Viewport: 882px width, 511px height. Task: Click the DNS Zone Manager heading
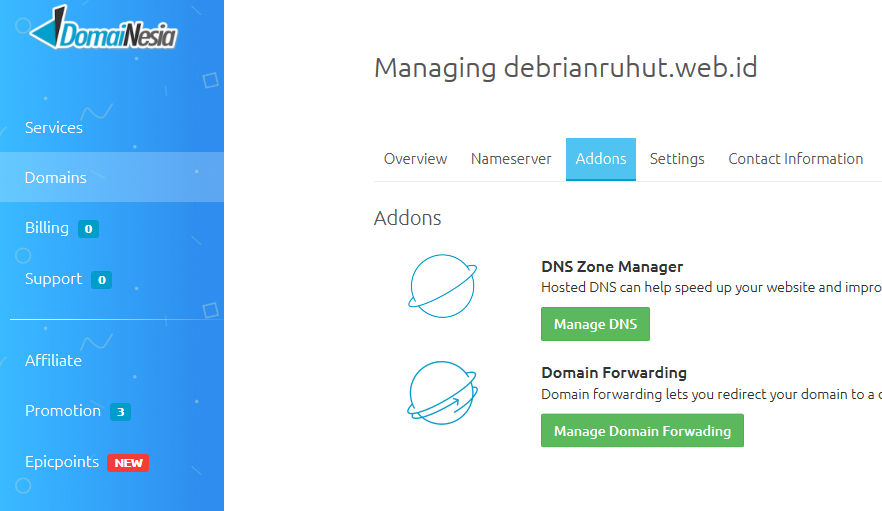click(x=612, y=267)
